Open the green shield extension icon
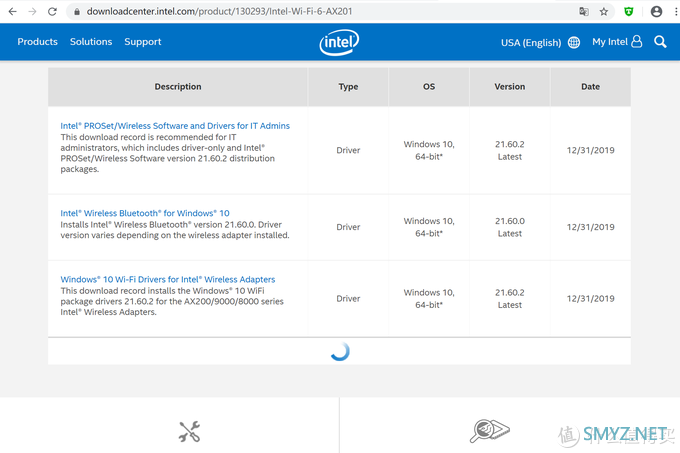 tap(628, 12)
